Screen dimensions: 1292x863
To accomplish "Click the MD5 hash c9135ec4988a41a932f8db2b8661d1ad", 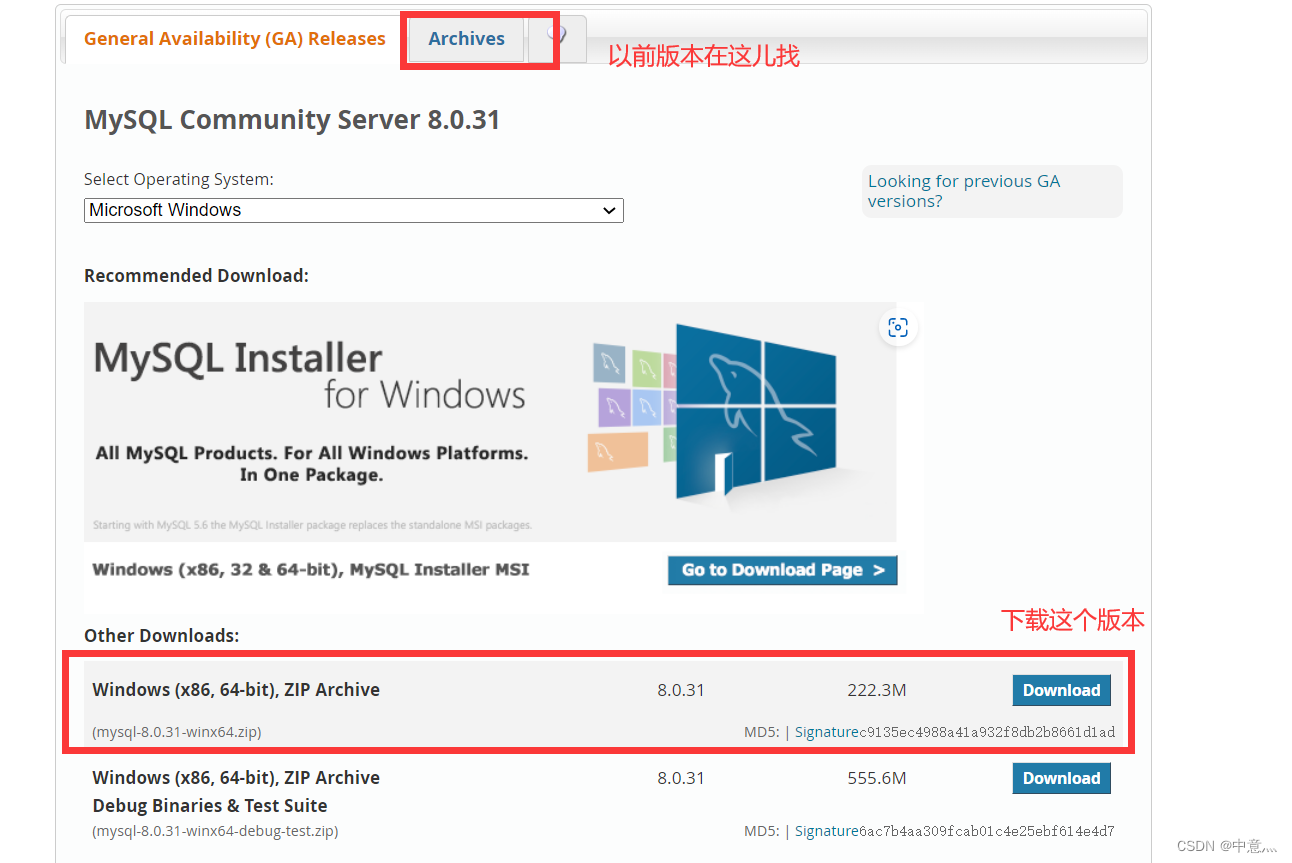I will point(986,732).
